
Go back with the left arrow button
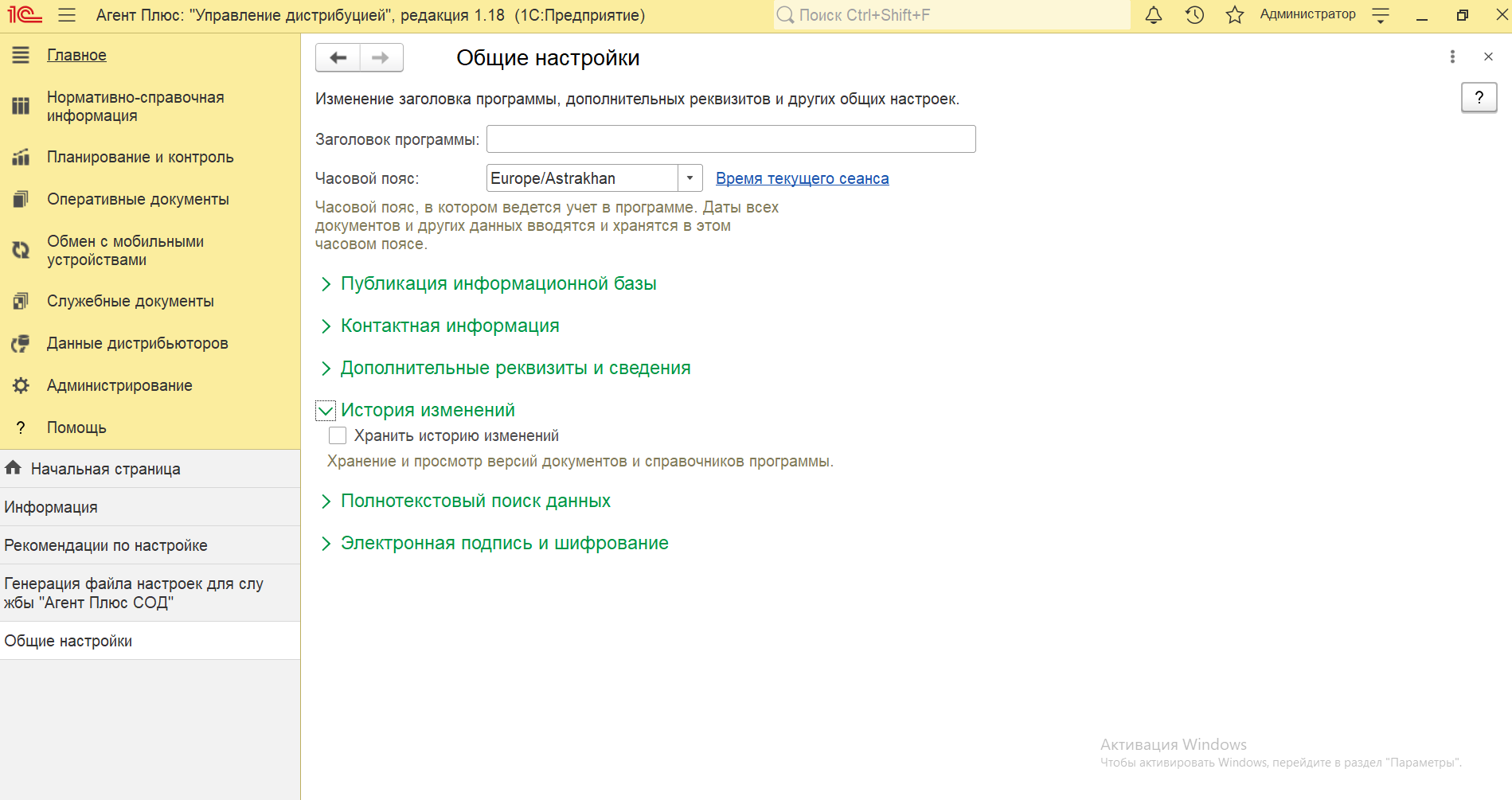(338, 57)
